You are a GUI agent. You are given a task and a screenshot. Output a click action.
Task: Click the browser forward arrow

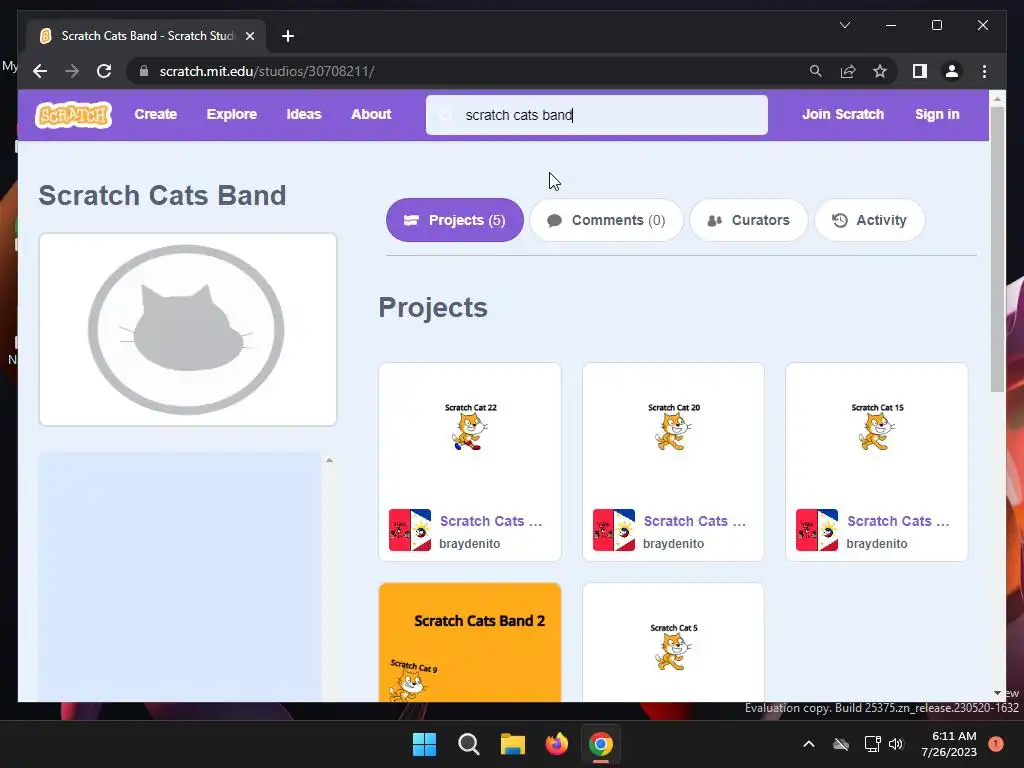(x=72, y=71)
